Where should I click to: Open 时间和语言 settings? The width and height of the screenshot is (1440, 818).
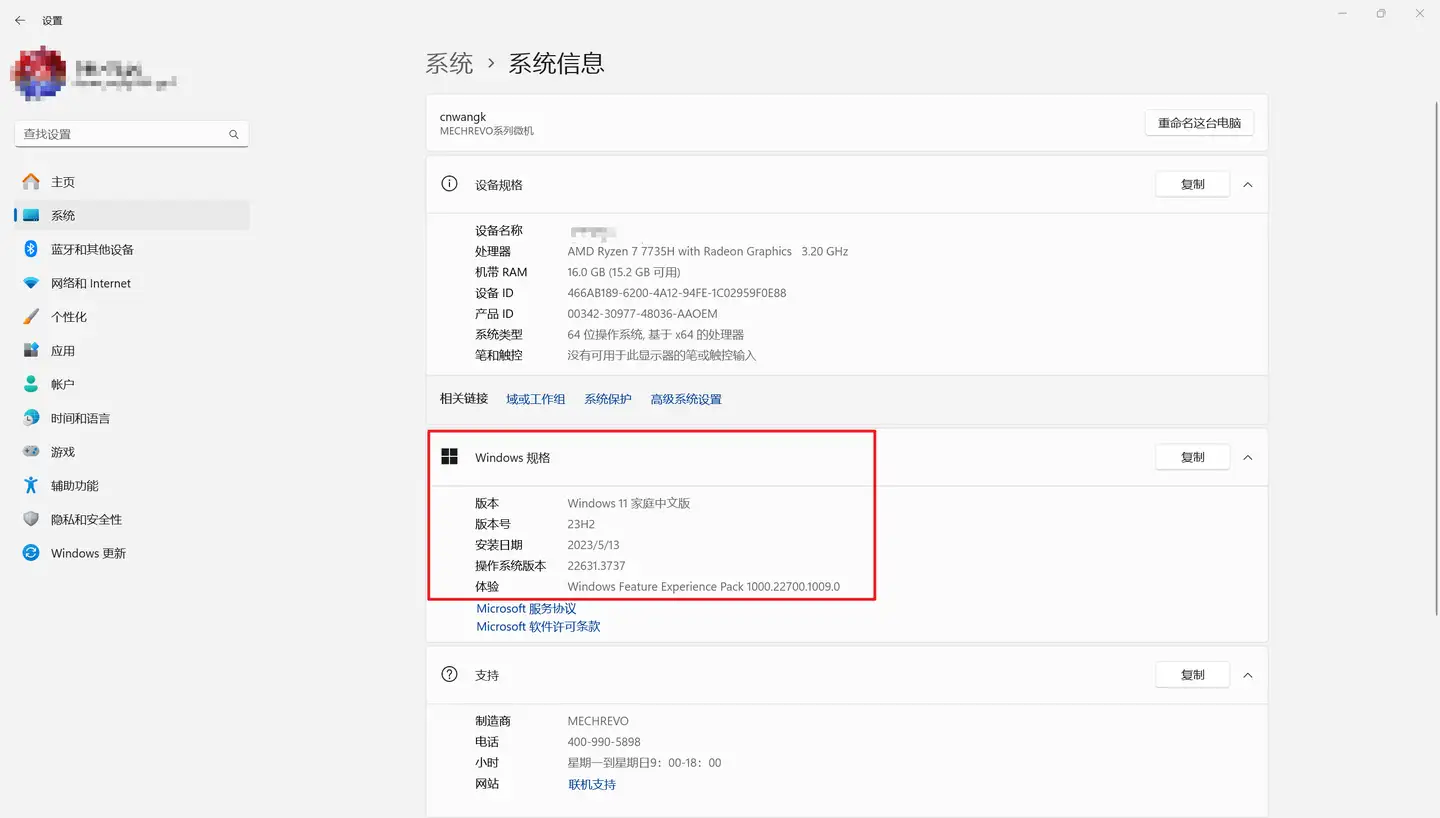[x=132, y=418]
